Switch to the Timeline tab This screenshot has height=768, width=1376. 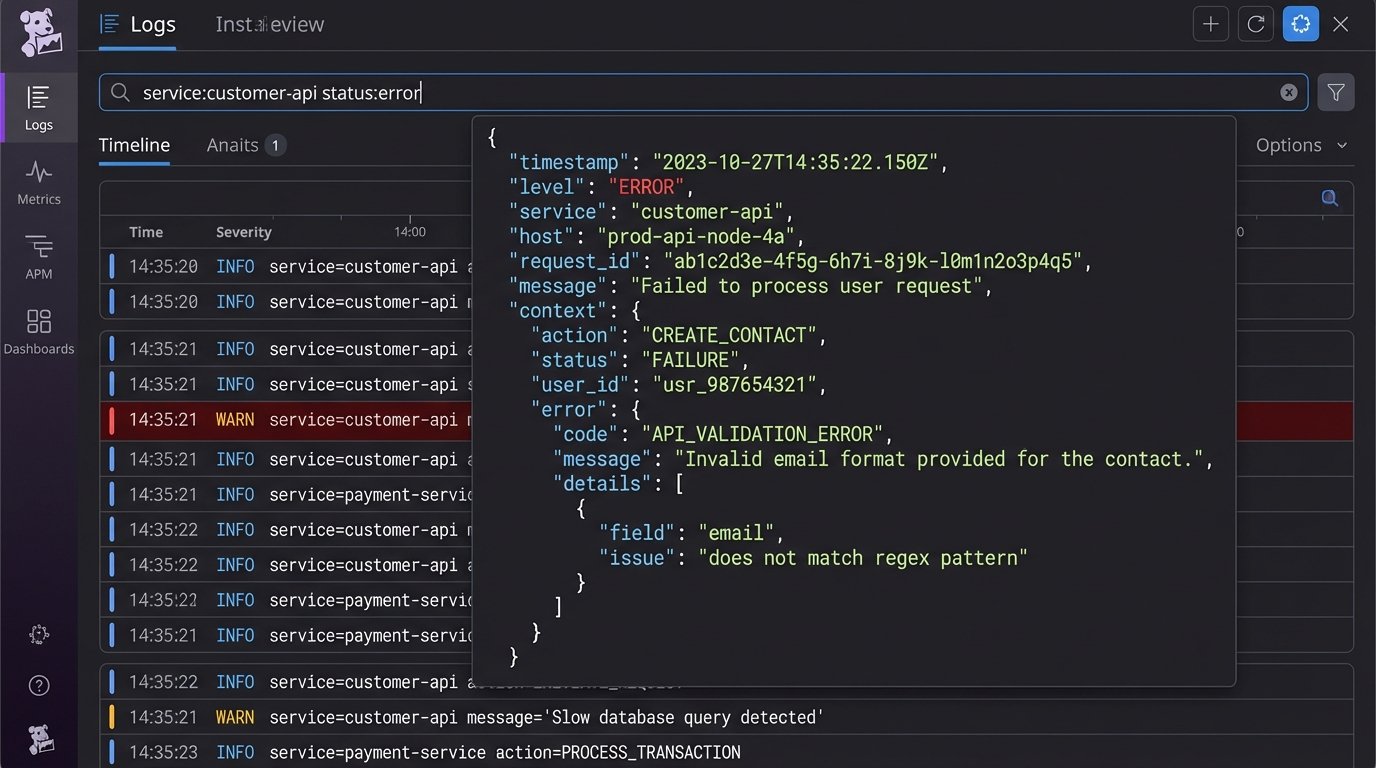point(134,145)
